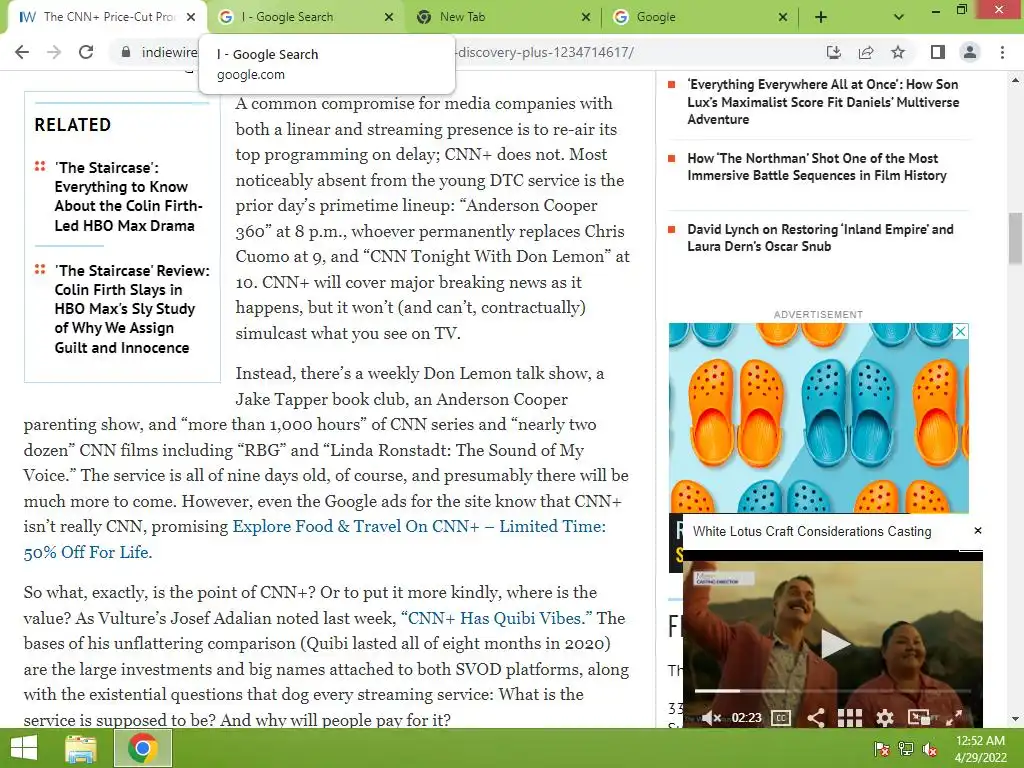Open video player settings gear
Image resolution: width=1024 pixels, height=768 pixels.
(884, 718)
